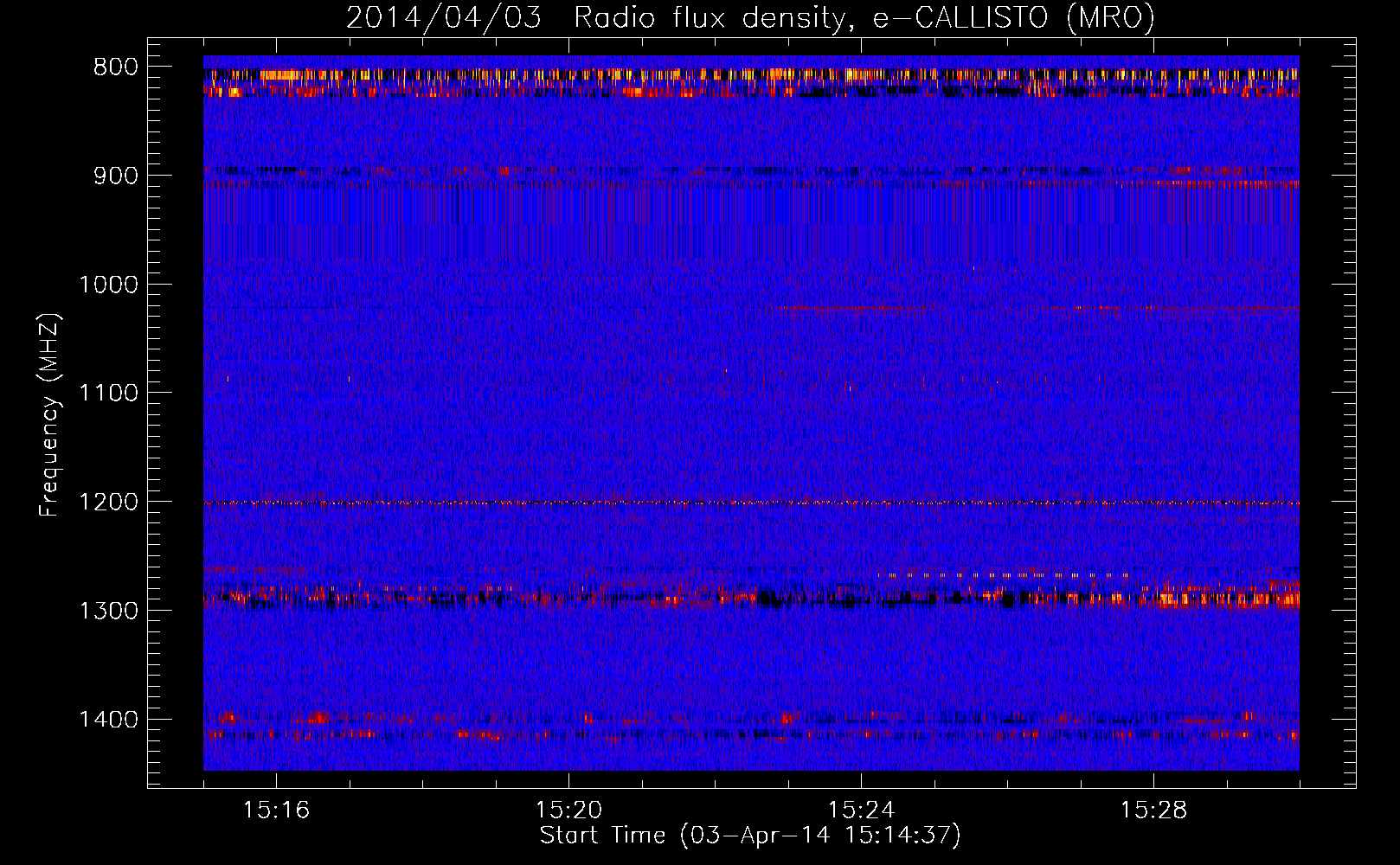This screenshot has height=865, width=1400.
Task: Click the thin horizontal emission line at 1200 MHz
Action: click(x=751, y=503)
